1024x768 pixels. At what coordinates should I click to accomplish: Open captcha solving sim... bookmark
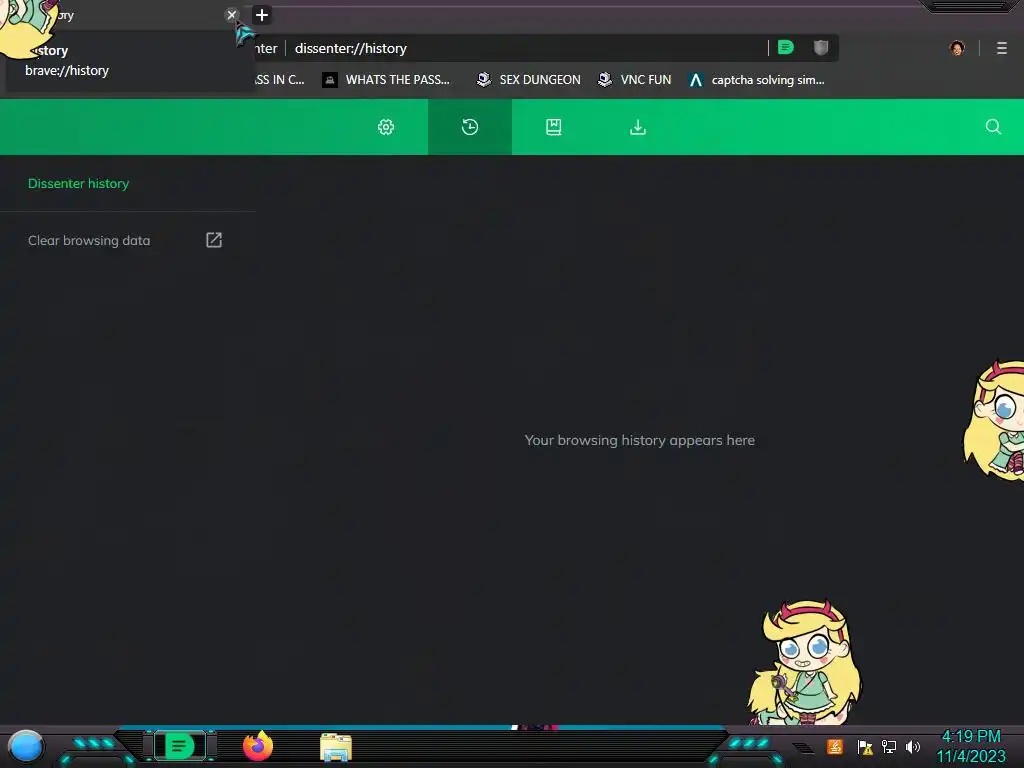pyautogui.click(x=756, y=80)
